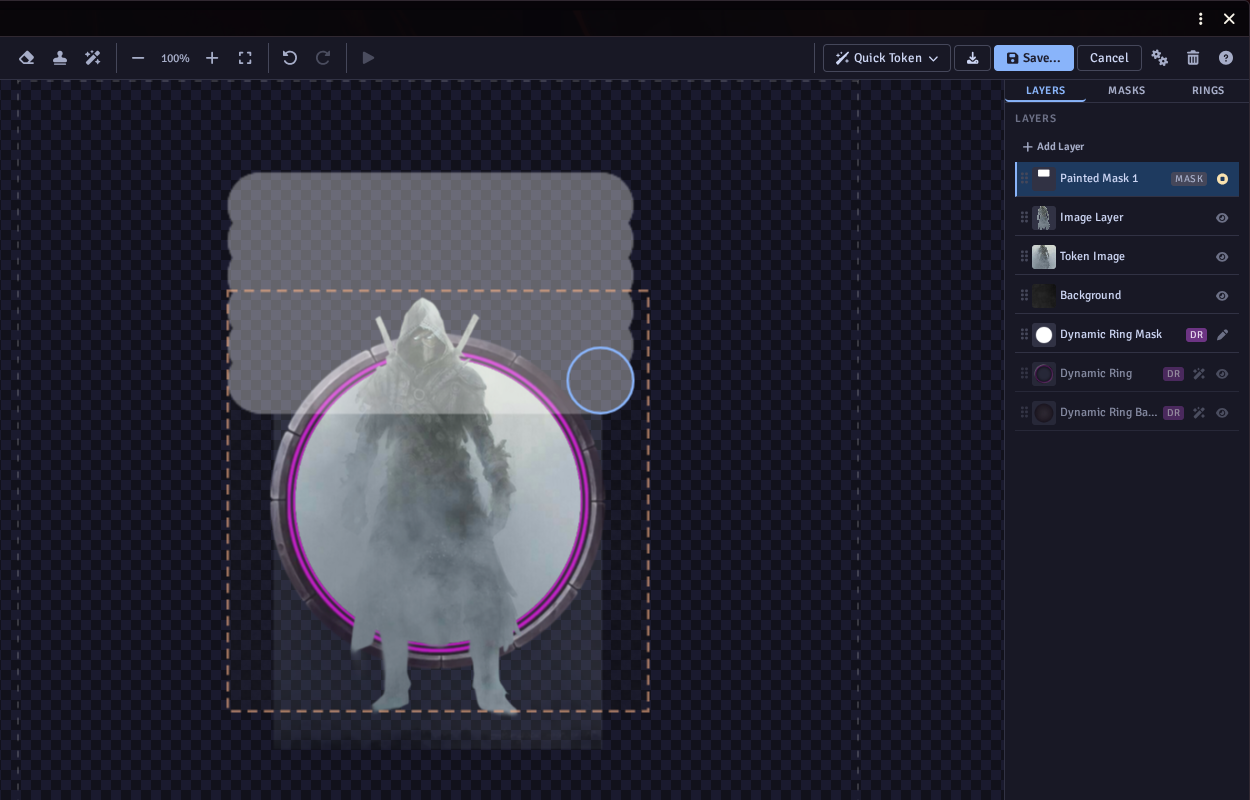Select the Image Layer row by its name
Image resolution: width=1250 pixels, height=800 pixels.
[1092, 218]
